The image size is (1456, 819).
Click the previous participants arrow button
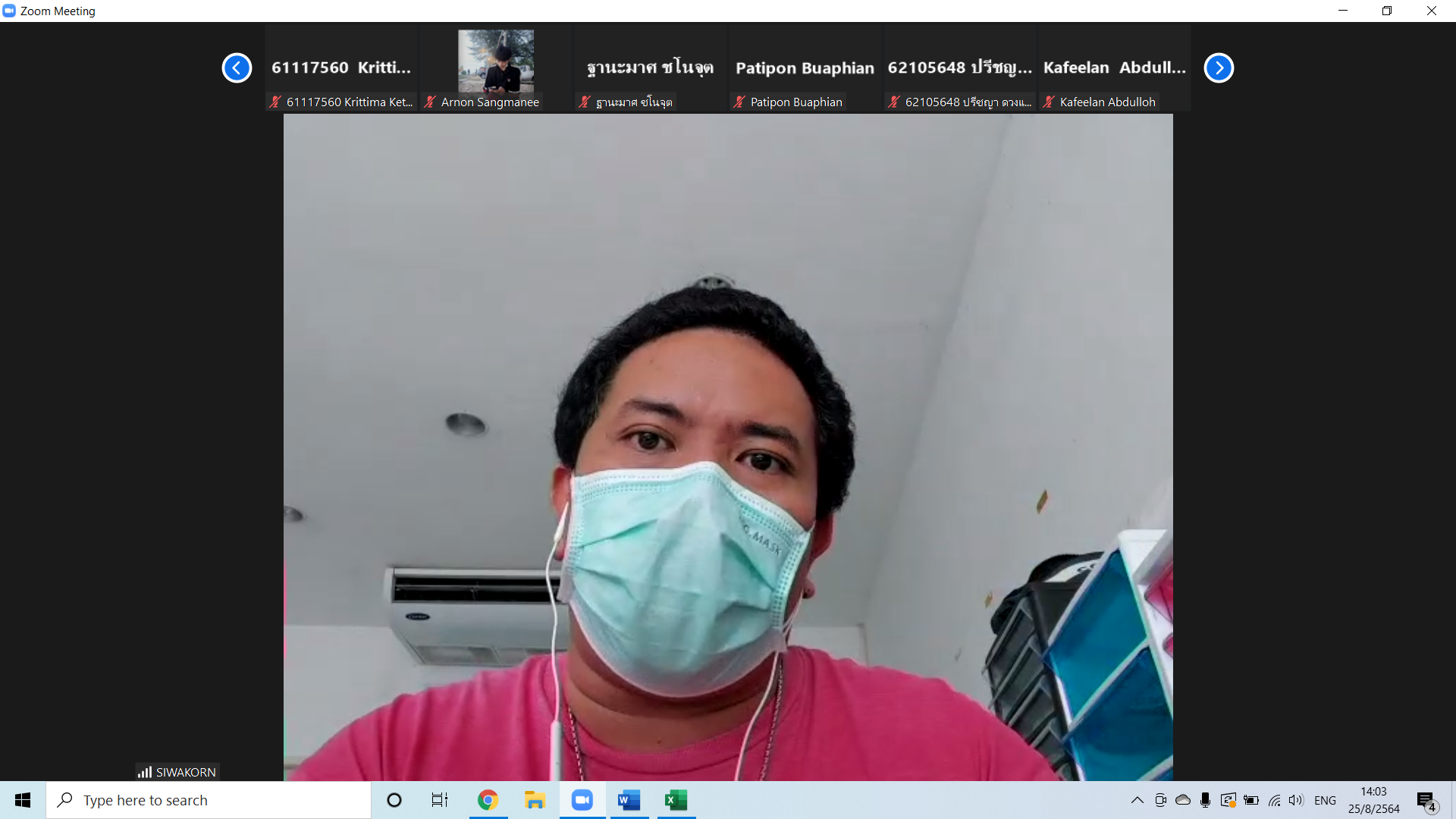(x=237, y=68)
